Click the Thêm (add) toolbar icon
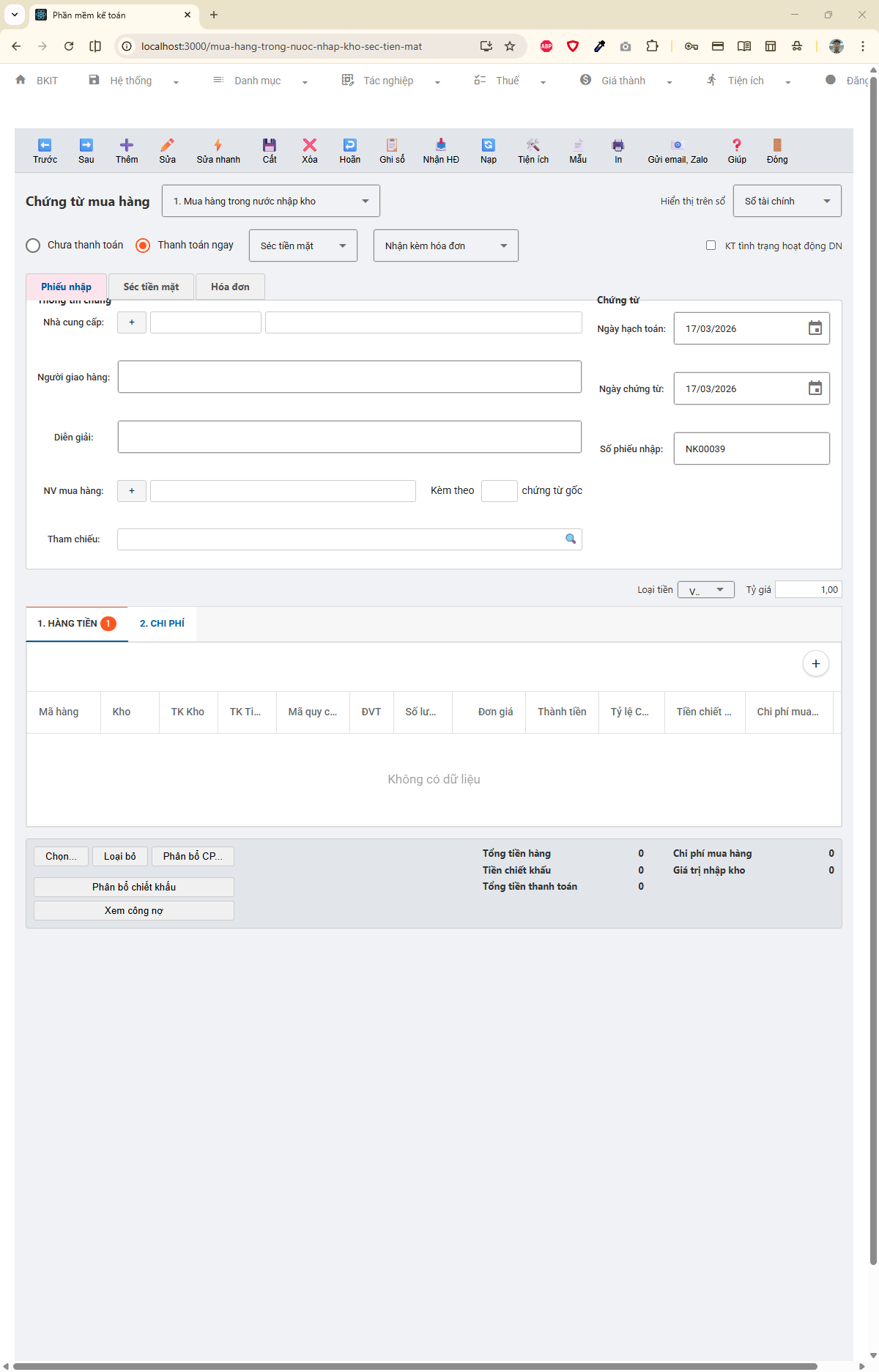Viewport: 879px width, 1372px height. (126, 145)
